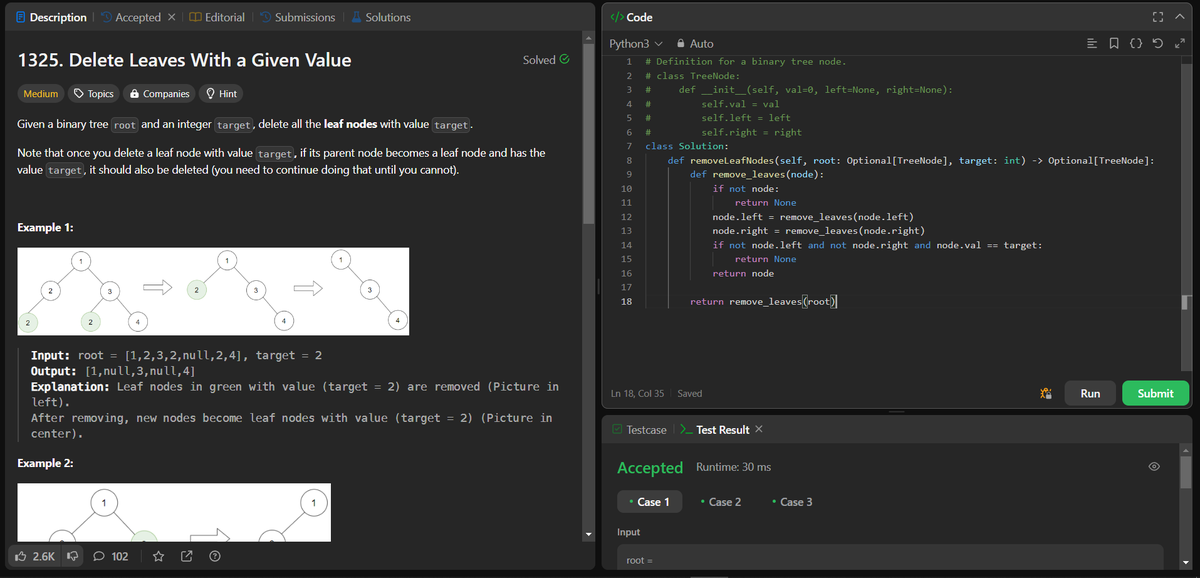Click the format code (lines) icon in the editor
Image resolution: width=1200 pixels, height=578 pixels.
point(1094,44)
